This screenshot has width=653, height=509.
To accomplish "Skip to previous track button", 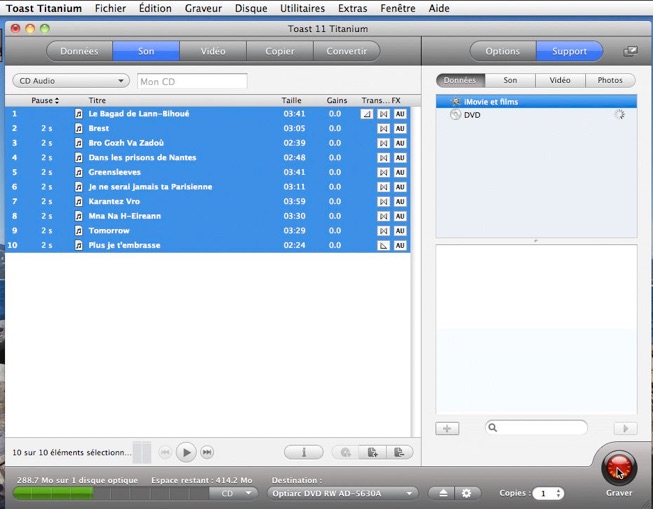I will [165, 452].
